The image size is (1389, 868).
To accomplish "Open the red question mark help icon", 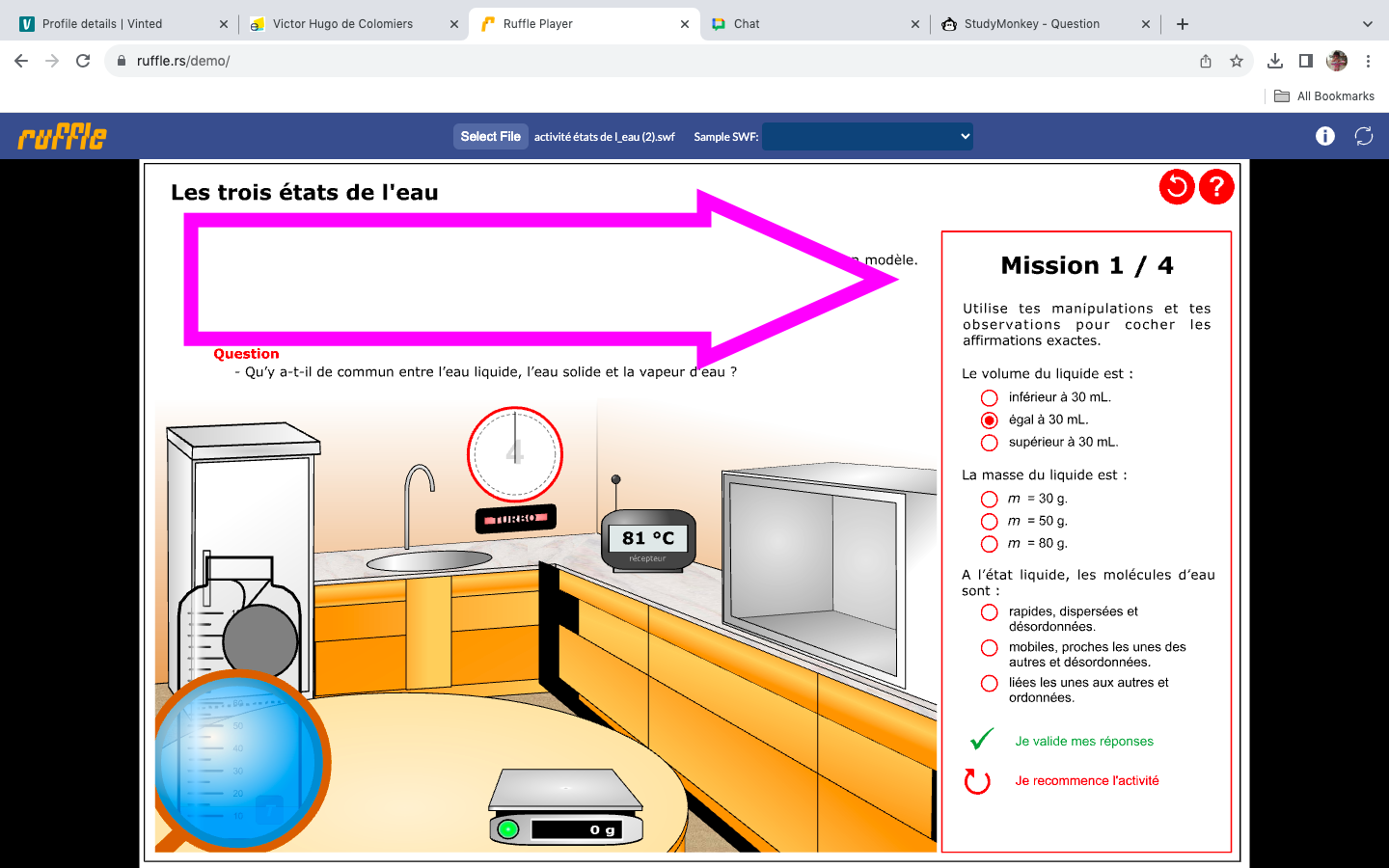I will click(x=1216, y=187).
